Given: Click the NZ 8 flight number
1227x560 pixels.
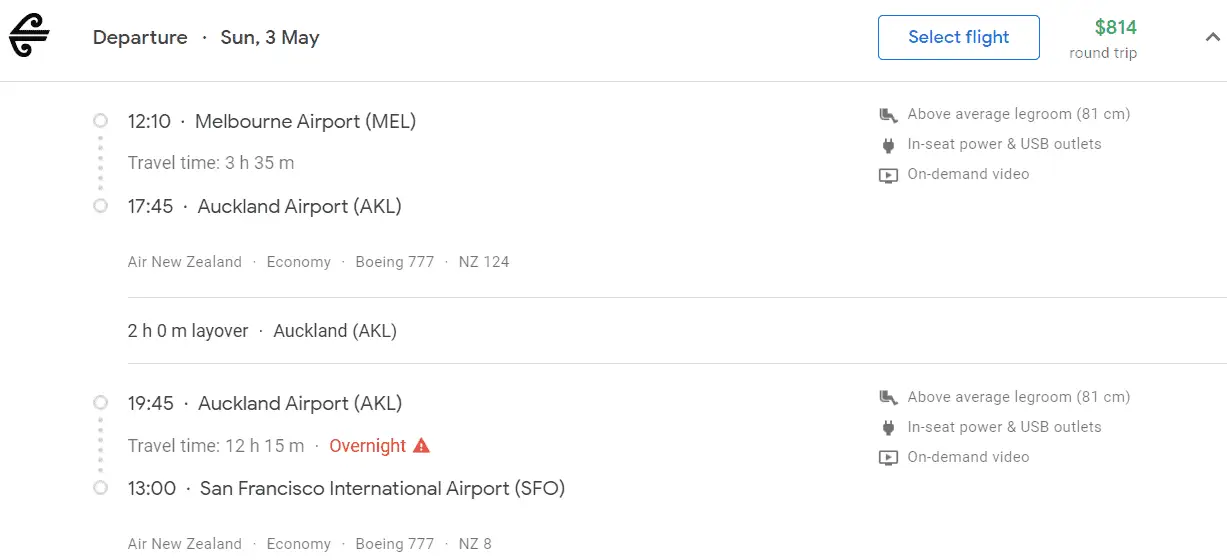Looking at the screenshot, I should [475, 545].
